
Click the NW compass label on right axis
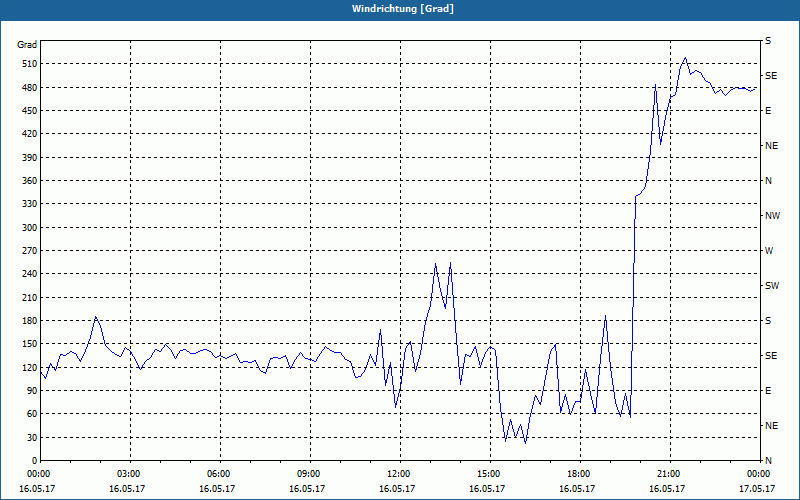(772, 216)
